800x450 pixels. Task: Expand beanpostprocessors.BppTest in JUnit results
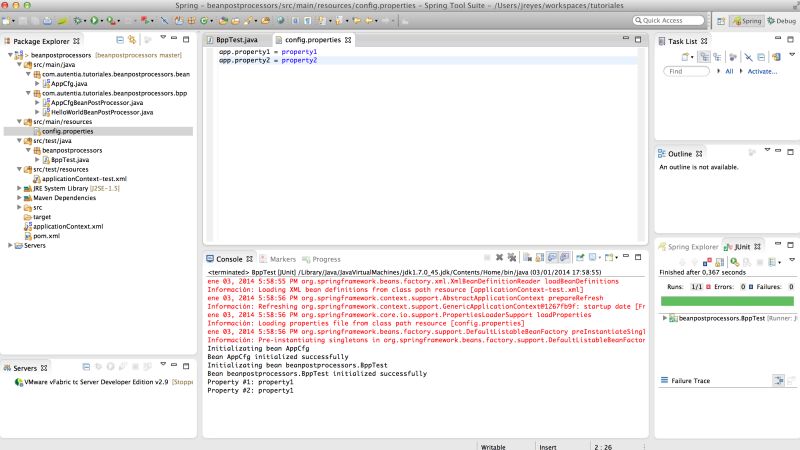(664, 318)
